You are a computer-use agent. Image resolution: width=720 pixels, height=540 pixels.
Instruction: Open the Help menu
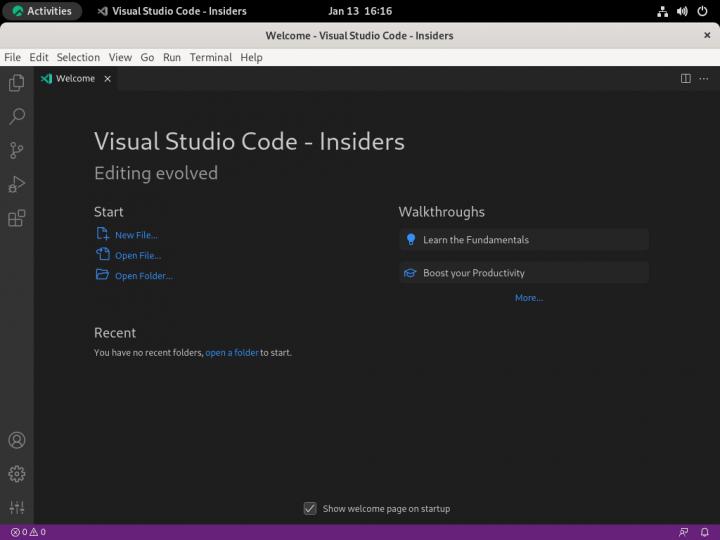(x=251, y=57)
